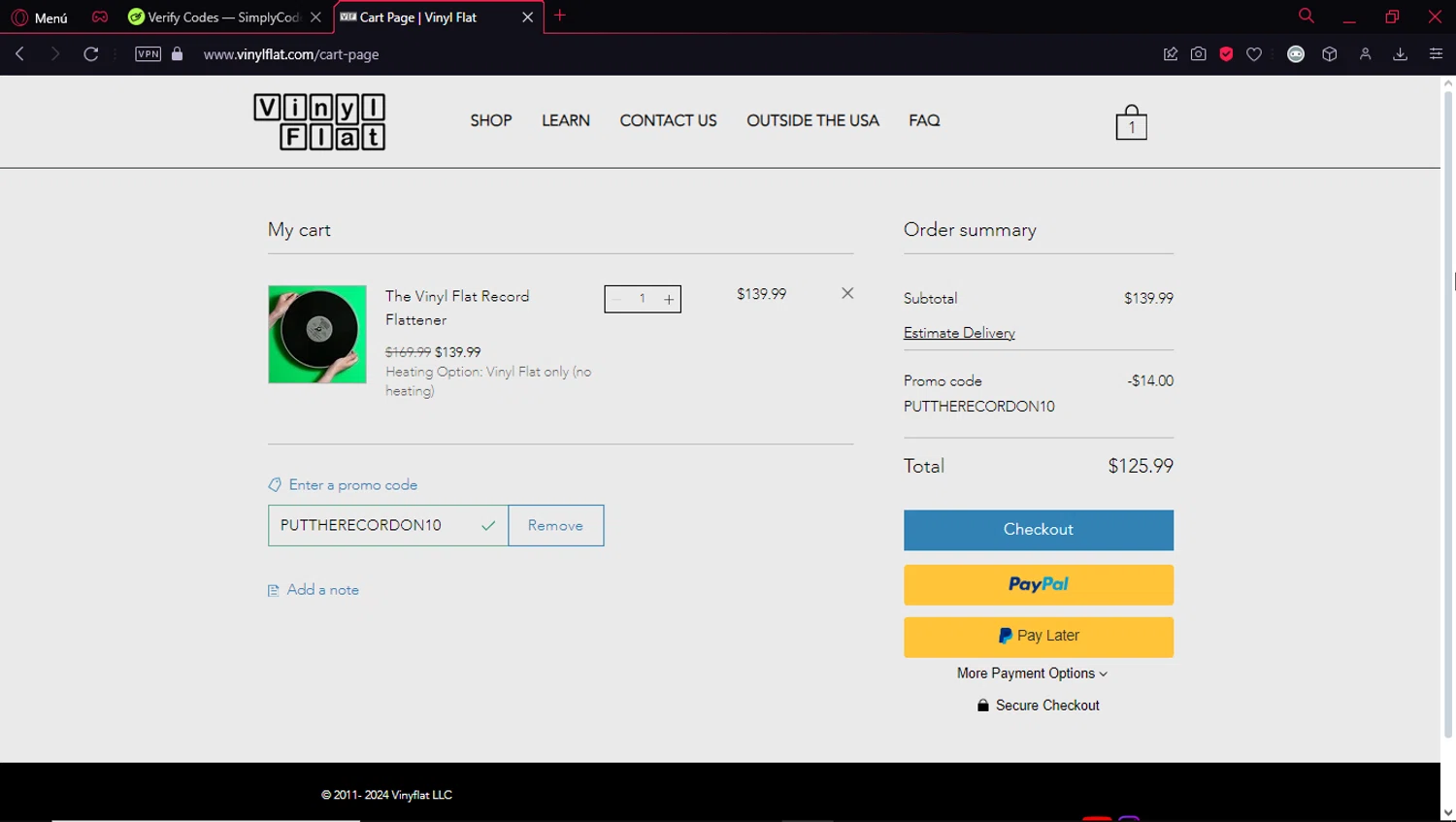Viewport: 1456px width, 822px height.
Task: Click the address bar URL
Action: pyautogui.click(x=291, y=54)
